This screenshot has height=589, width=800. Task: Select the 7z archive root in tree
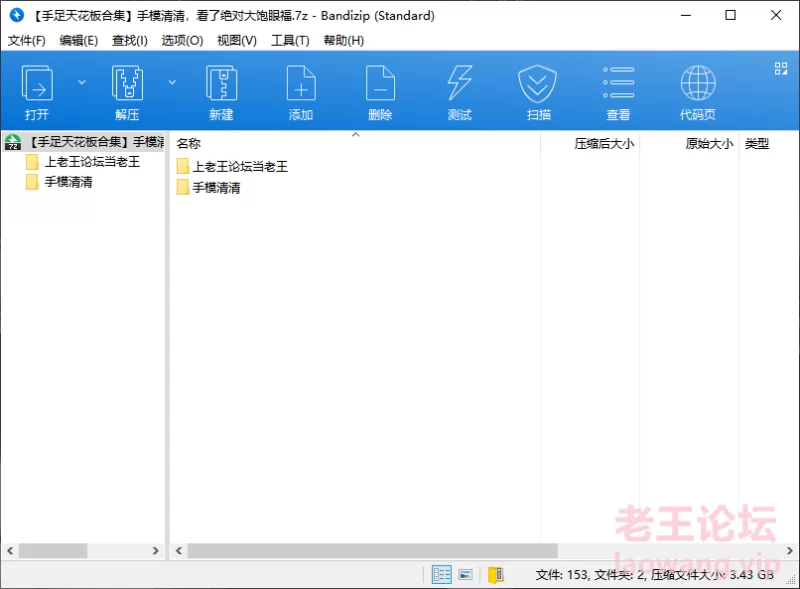[x=84, y=141]
